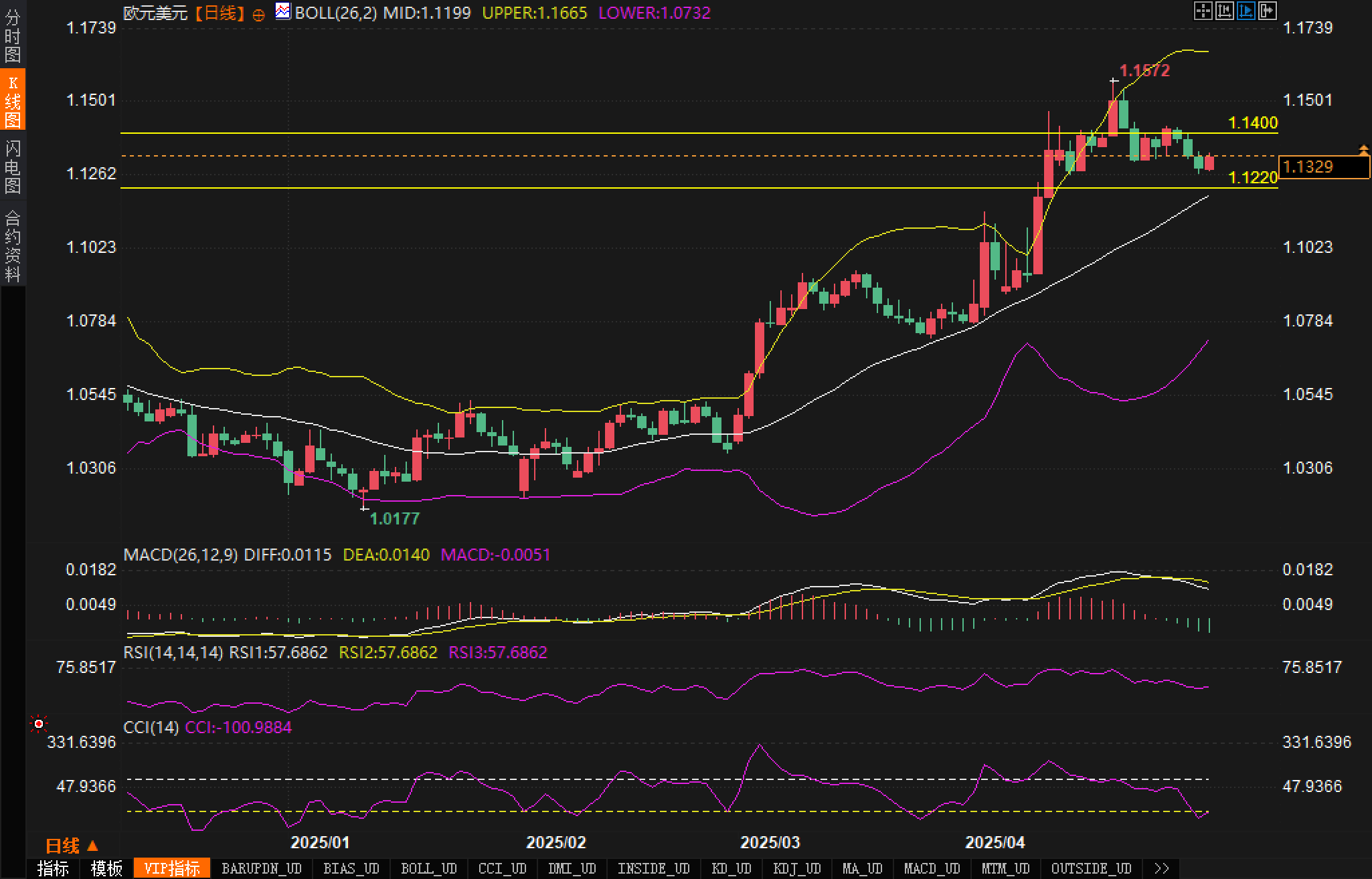Toggle the blue highlighted chart playback icon

[x=1246, y=11]
